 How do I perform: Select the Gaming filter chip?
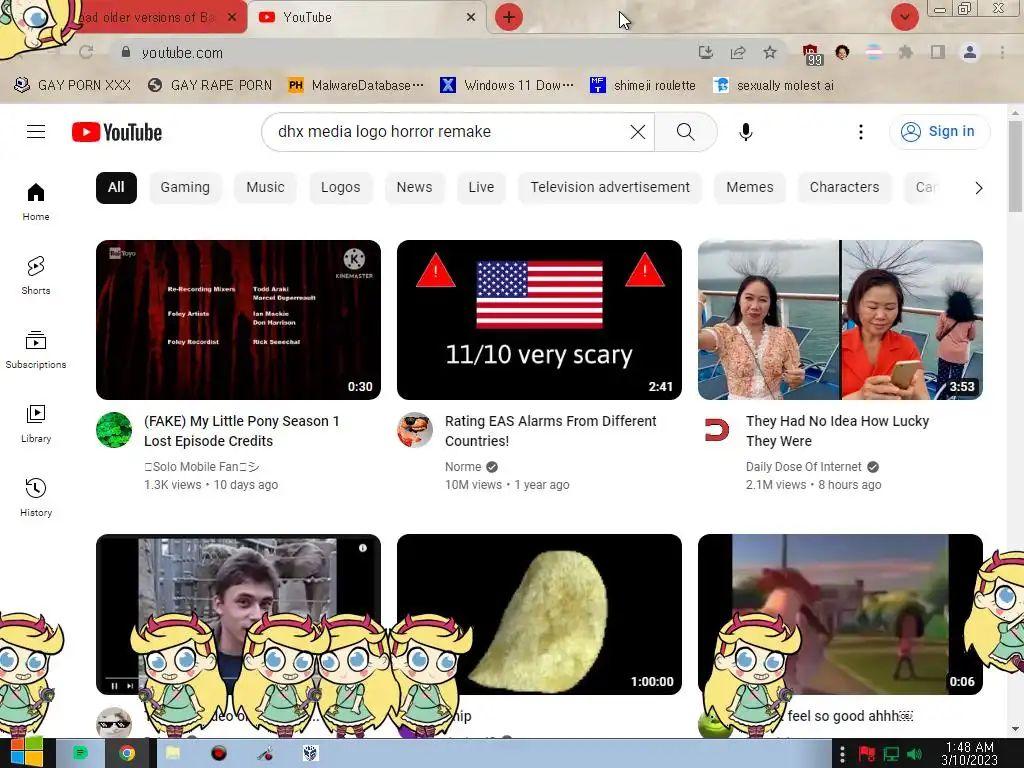tap(185, 187)
